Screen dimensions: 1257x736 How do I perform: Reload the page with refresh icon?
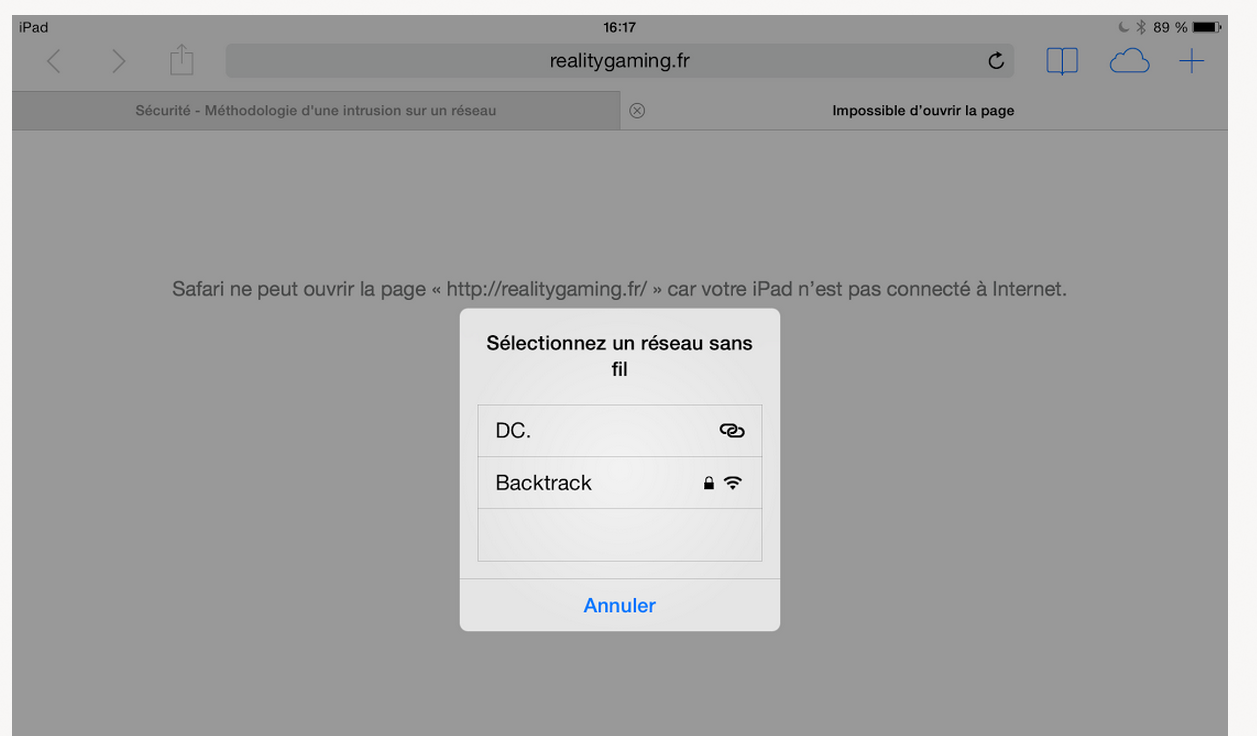[995, 61]
